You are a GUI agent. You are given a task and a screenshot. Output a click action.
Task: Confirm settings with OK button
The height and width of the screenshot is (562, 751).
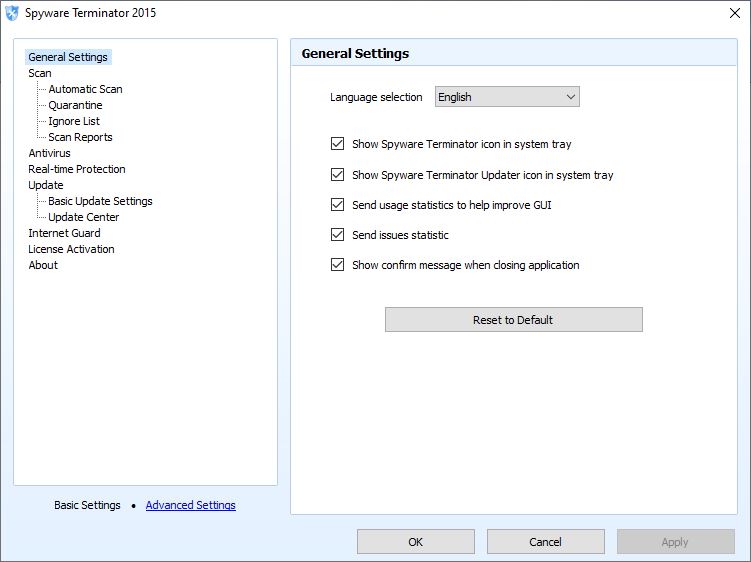click(416, 541)
